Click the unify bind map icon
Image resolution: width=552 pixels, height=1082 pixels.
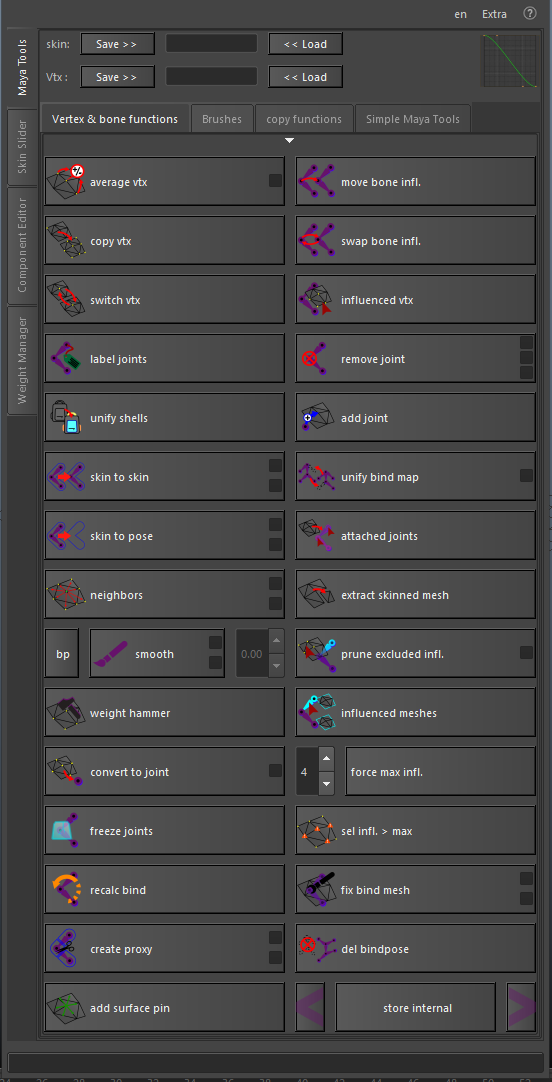click(317, 476)
